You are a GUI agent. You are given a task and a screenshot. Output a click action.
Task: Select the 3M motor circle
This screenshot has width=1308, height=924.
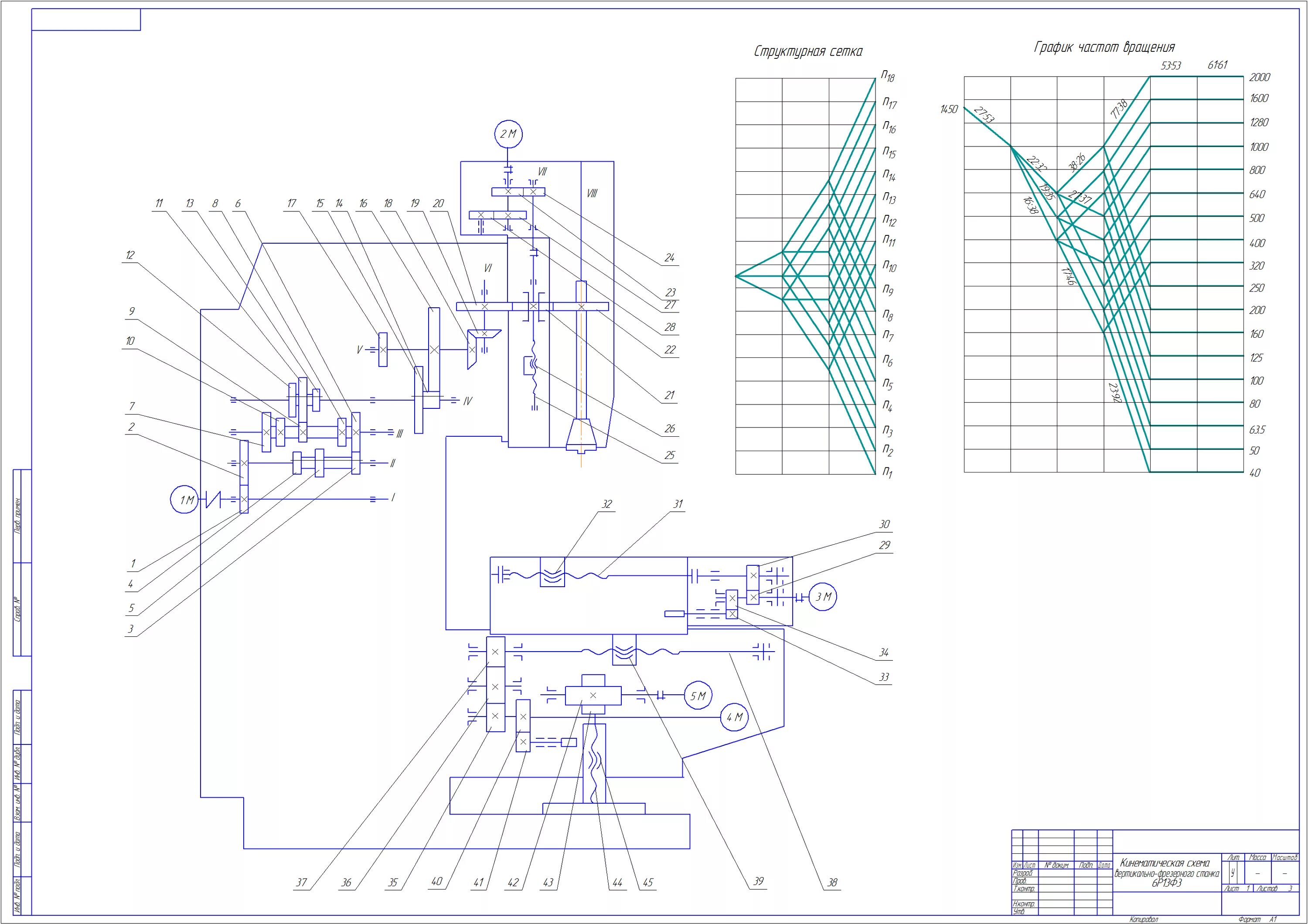point(823,597)
